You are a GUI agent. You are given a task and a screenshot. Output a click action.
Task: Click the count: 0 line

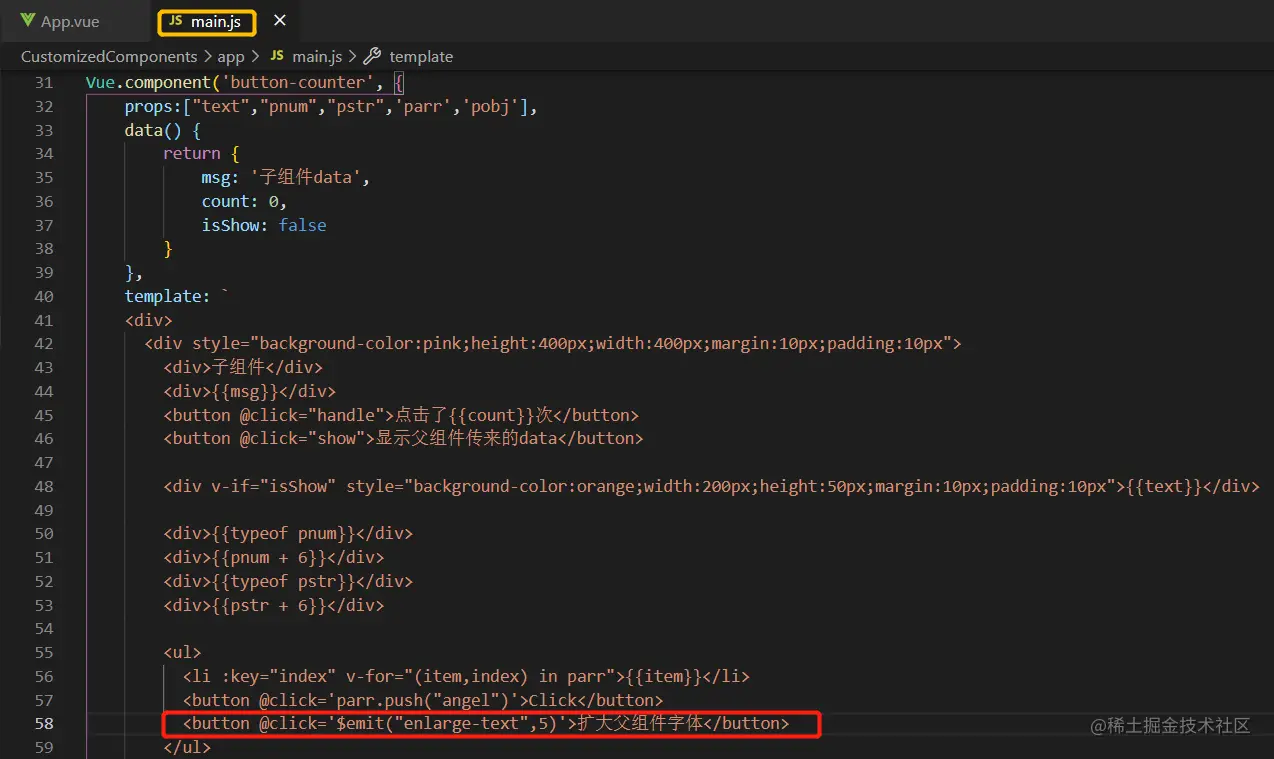pos(244,201)
